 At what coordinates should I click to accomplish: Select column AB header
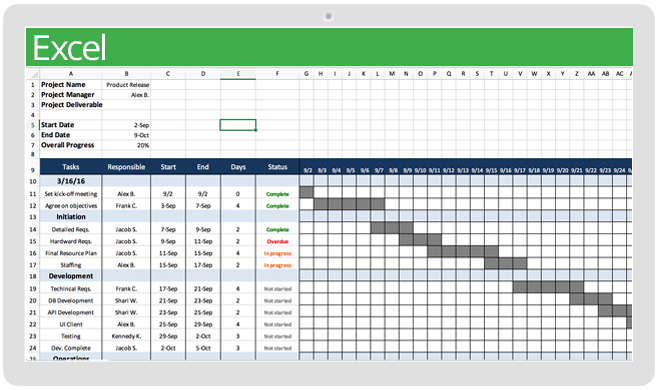(x=605, y=74)
